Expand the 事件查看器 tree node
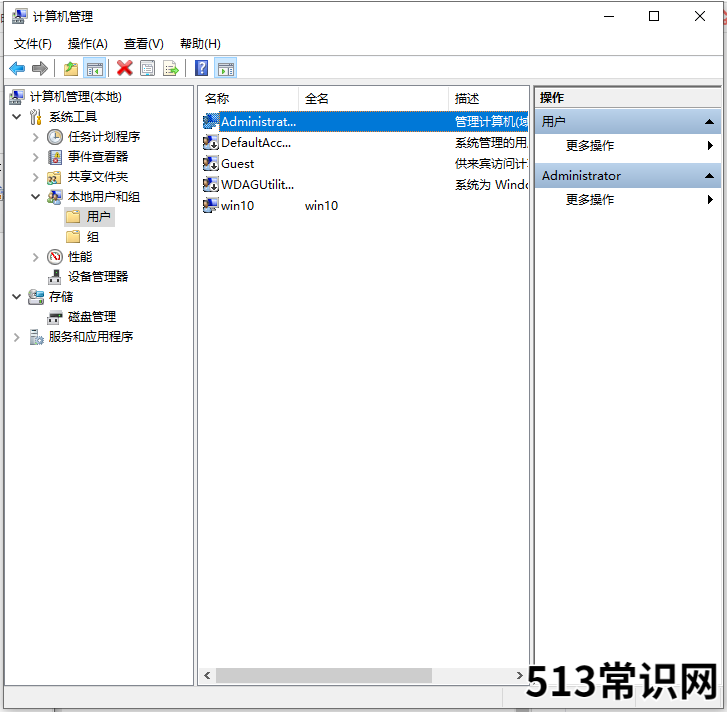The image size is (727, 712). 36,157
